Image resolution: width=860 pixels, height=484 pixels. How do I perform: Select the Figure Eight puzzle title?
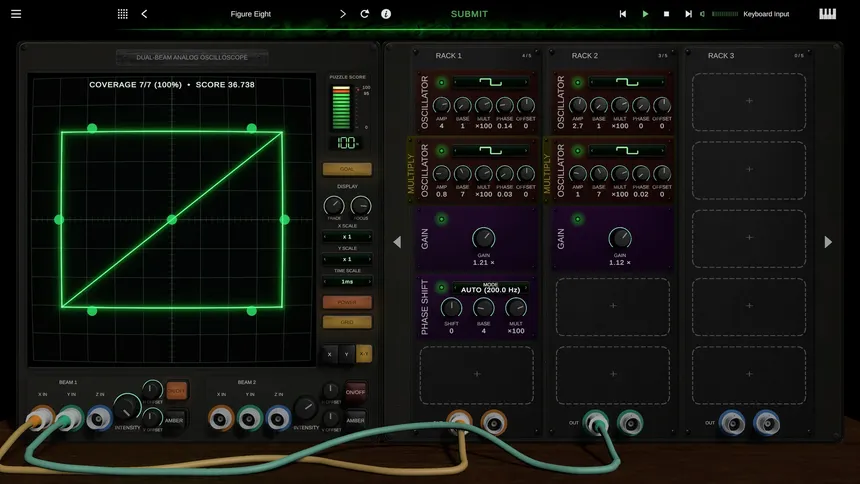251,14
